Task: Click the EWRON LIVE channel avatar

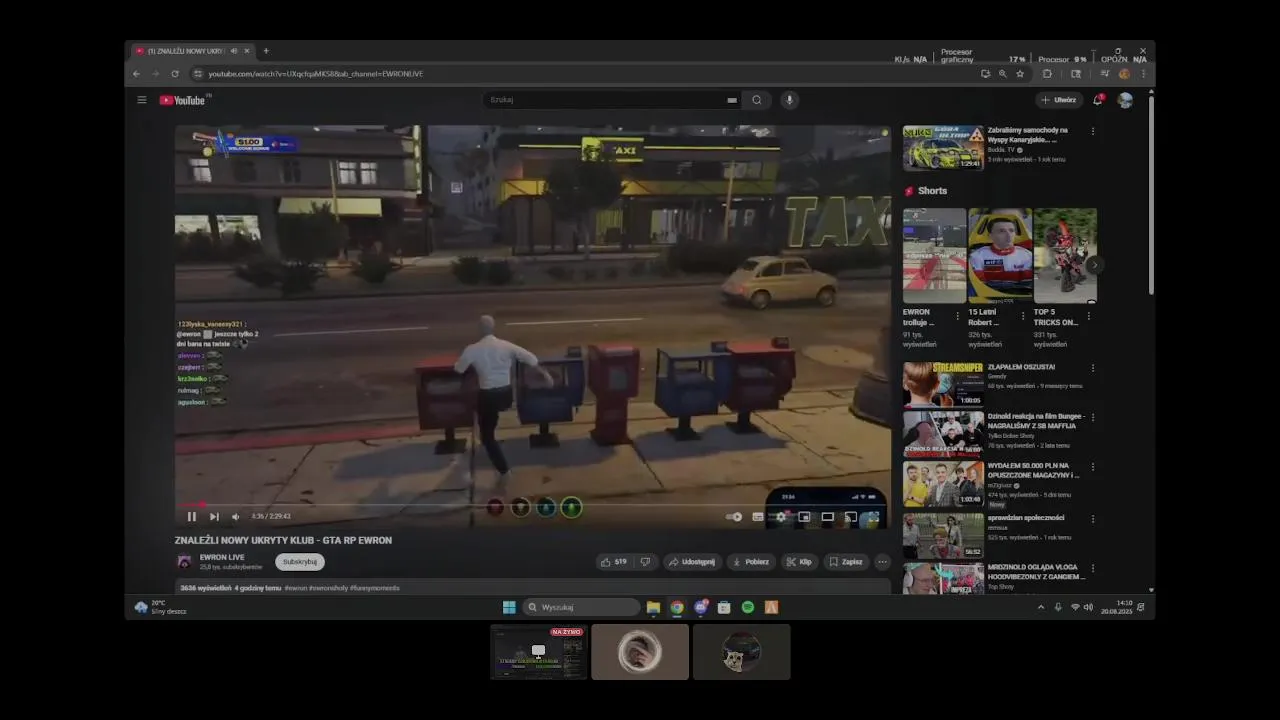Action: (x=184, y=562)
